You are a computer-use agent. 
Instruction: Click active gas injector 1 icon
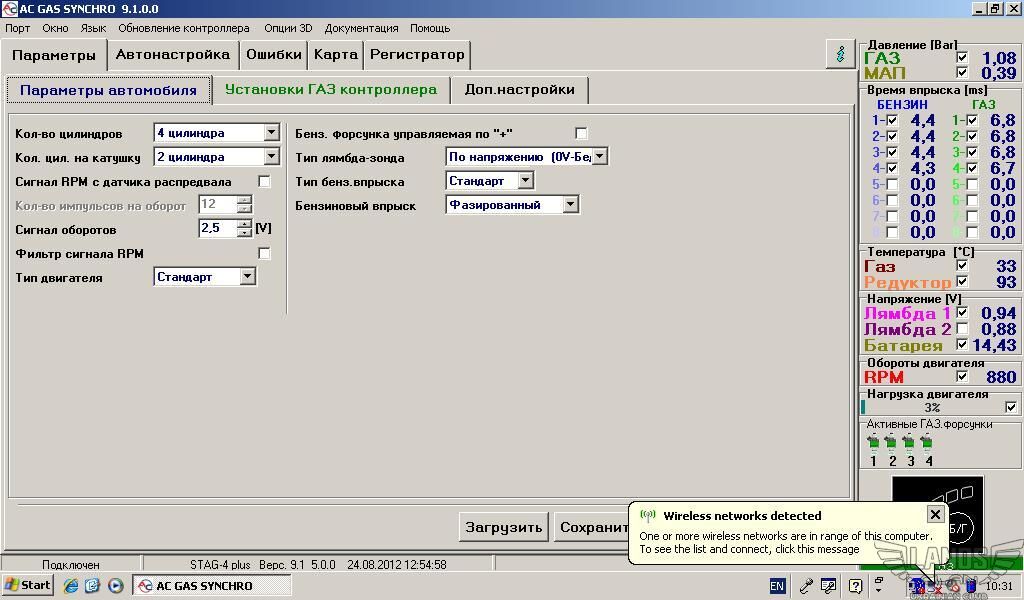point(873,443)
